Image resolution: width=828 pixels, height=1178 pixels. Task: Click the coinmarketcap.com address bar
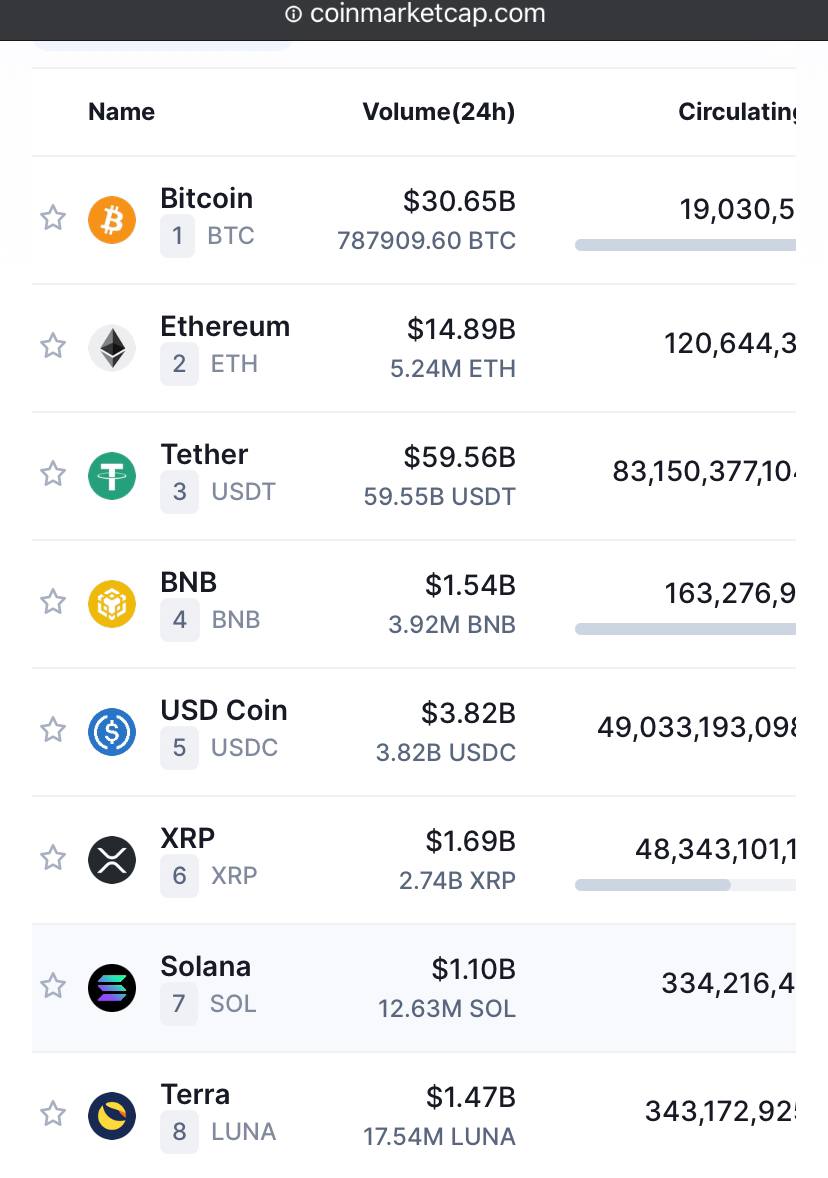(414, 14)
